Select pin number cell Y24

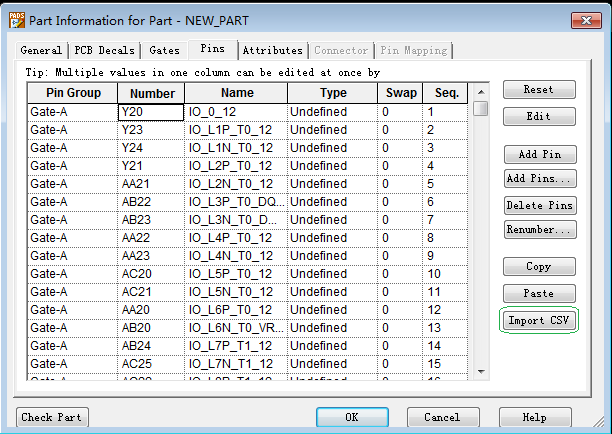[151, 148]
